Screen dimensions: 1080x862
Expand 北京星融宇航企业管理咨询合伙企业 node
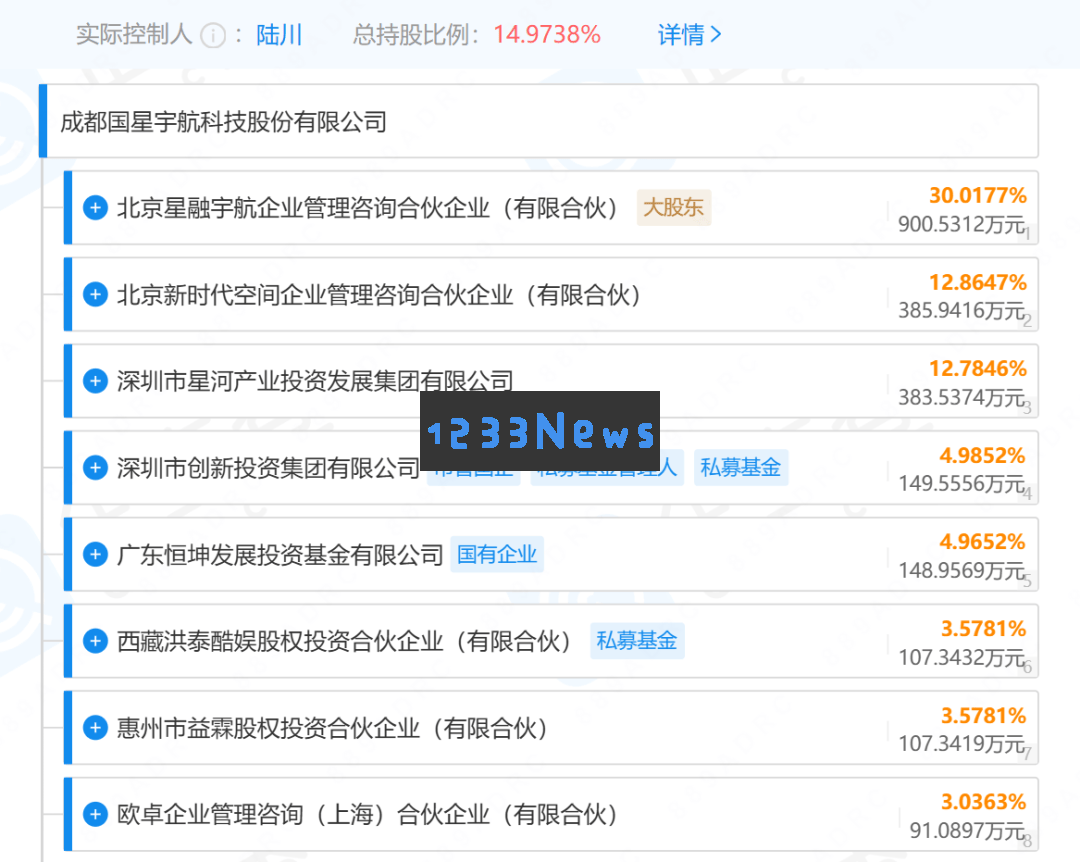pyautogui.click(x=95, y=207)
